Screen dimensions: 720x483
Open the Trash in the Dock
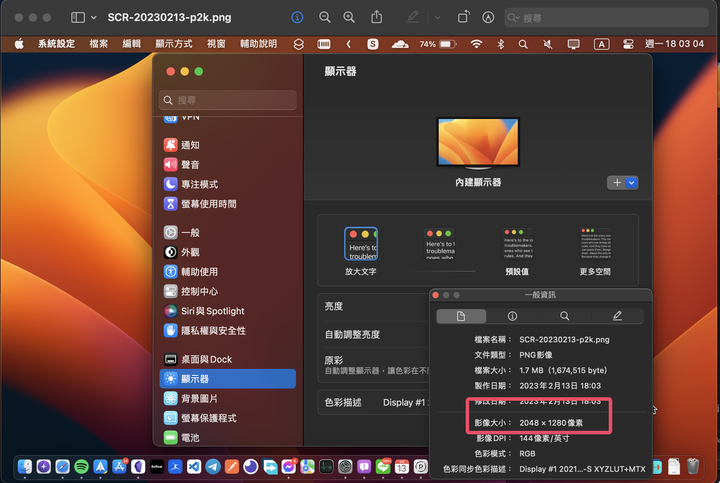click(693, 466)
